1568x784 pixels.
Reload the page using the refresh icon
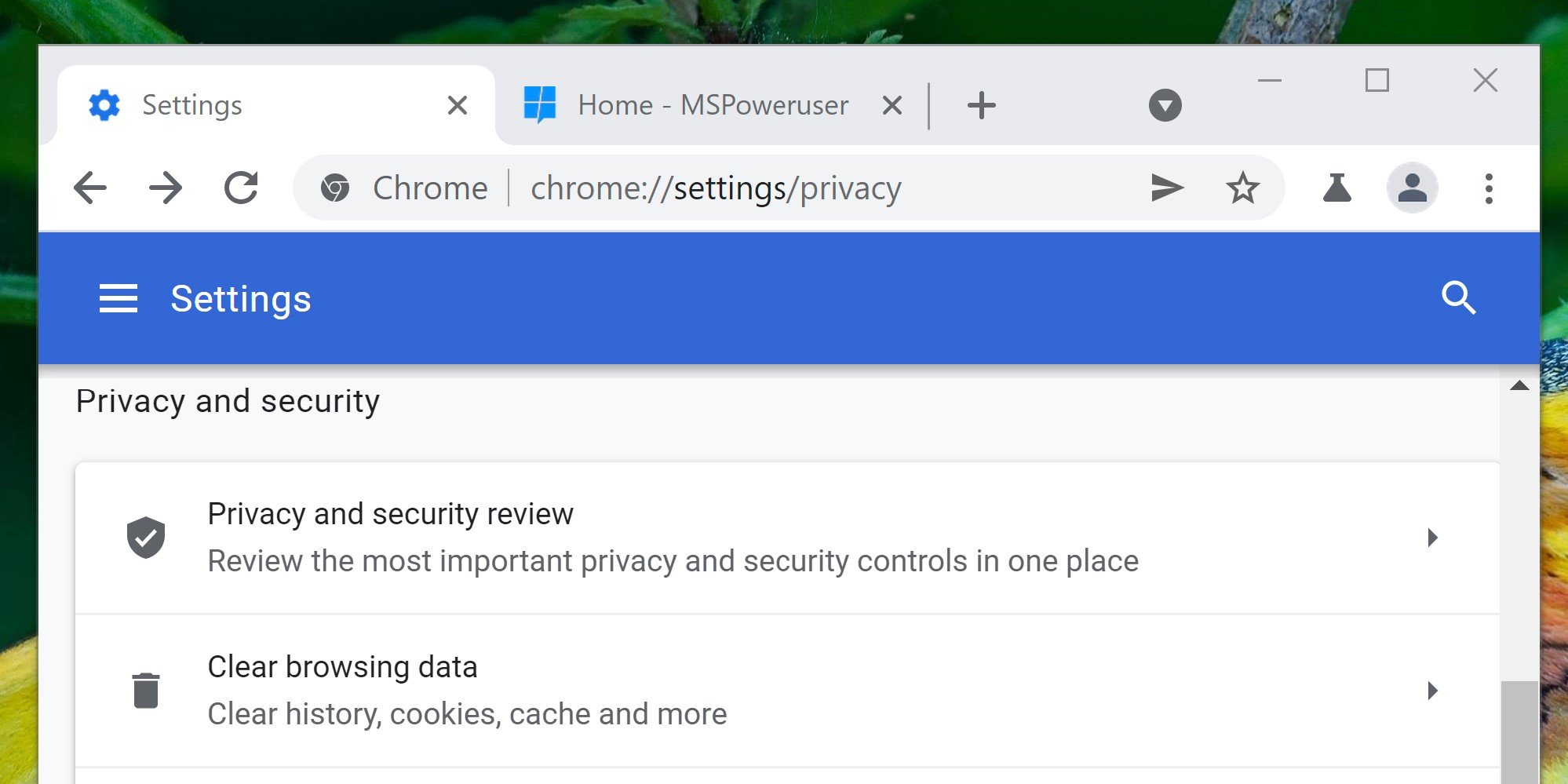pos(242,188)
